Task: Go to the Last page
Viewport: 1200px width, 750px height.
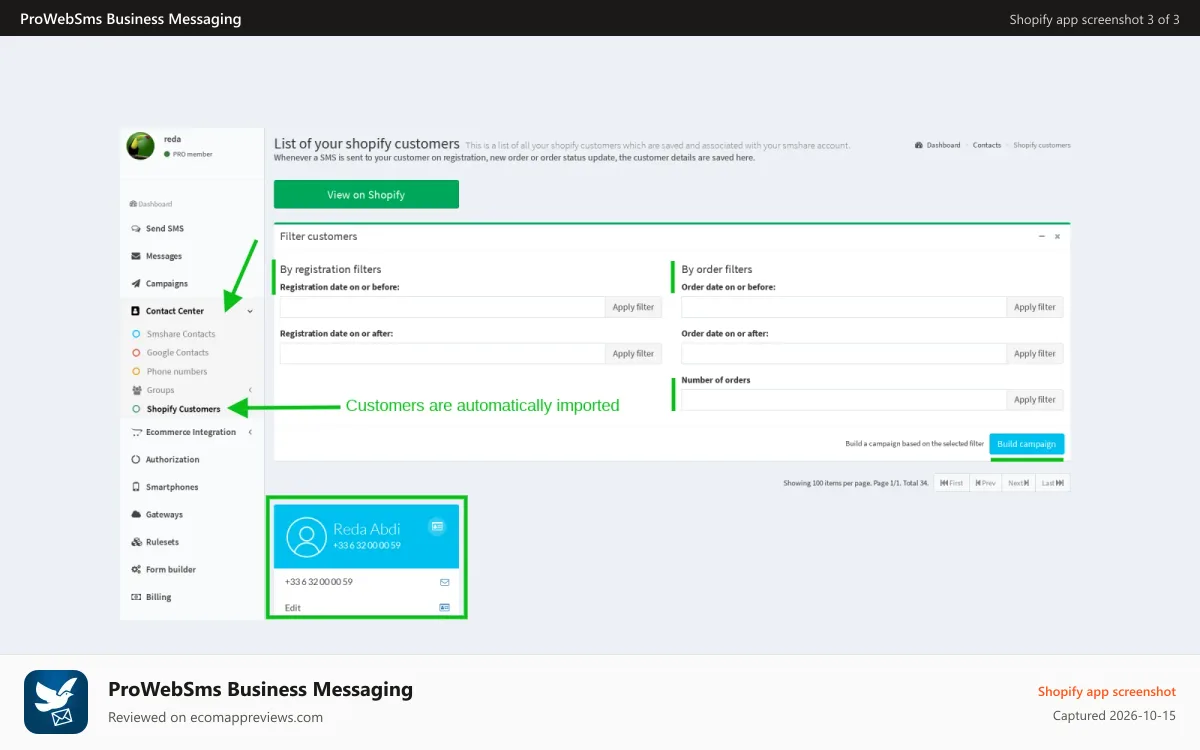Action: click(1052, 483)
